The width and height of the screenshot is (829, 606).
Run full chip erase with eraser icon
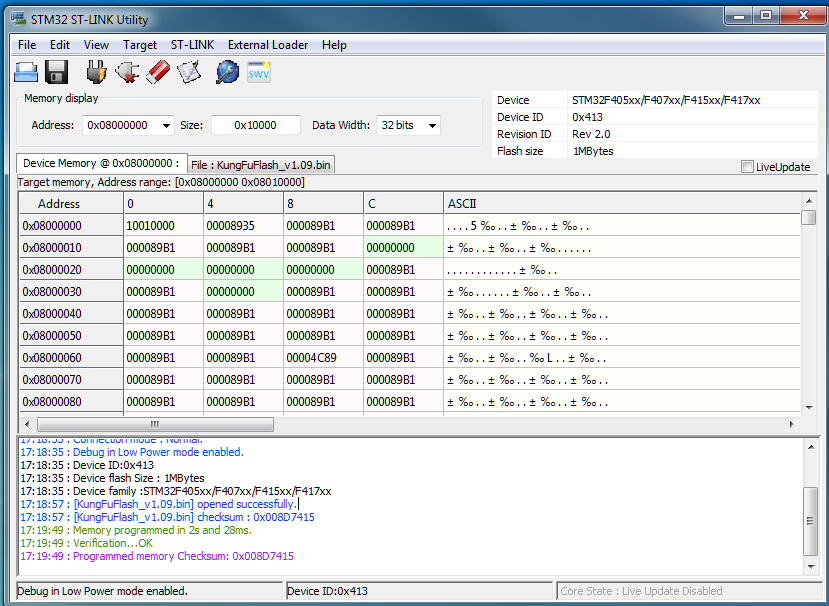tap(158, 72)
